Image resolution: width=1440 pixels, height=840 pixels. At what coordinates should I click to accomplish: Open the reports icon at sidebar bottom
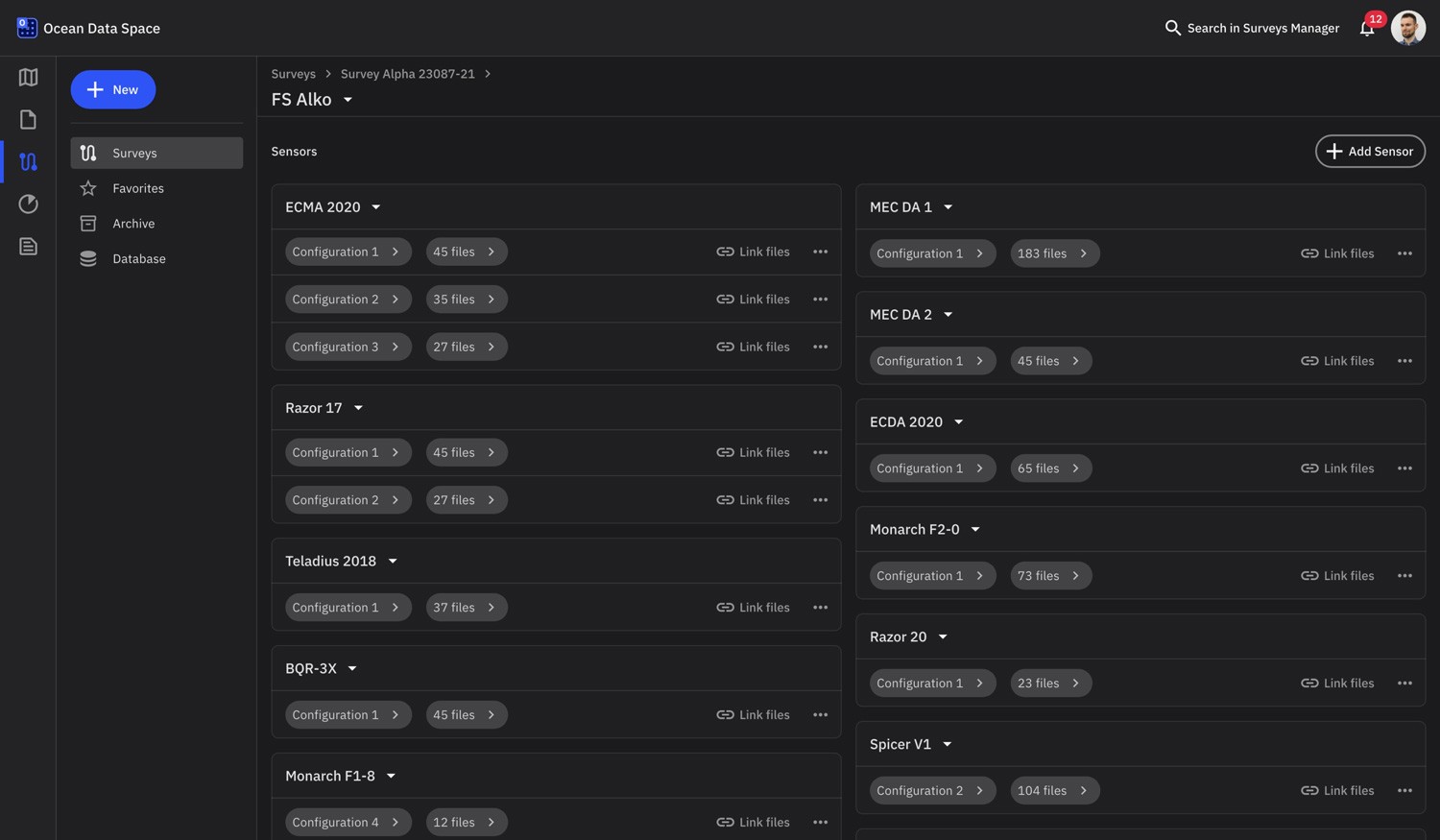click(x=27, y=246)
